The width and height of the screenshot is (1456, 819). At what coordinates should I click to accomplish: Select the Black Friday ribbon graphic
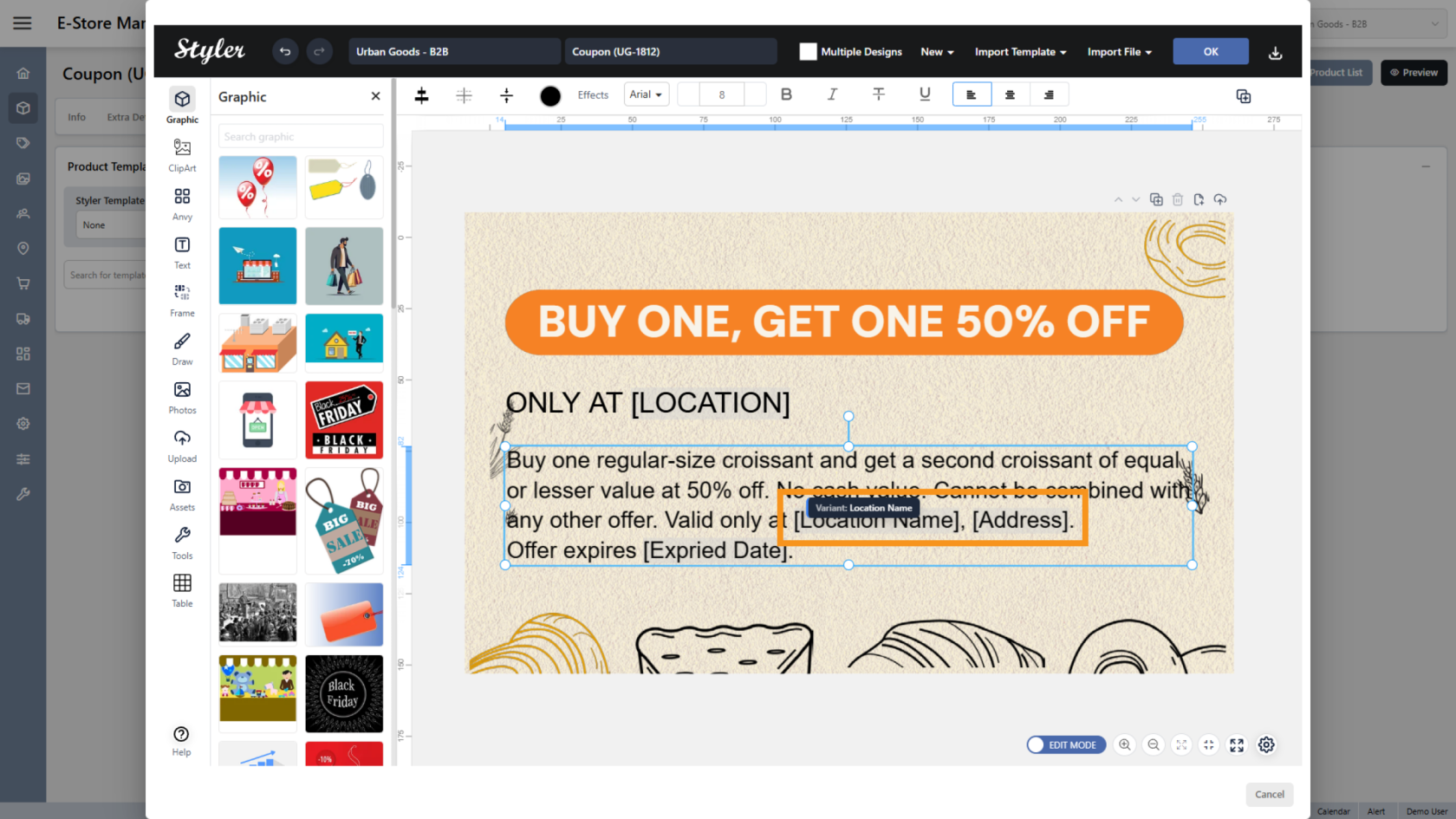click(x=344, y=419)
